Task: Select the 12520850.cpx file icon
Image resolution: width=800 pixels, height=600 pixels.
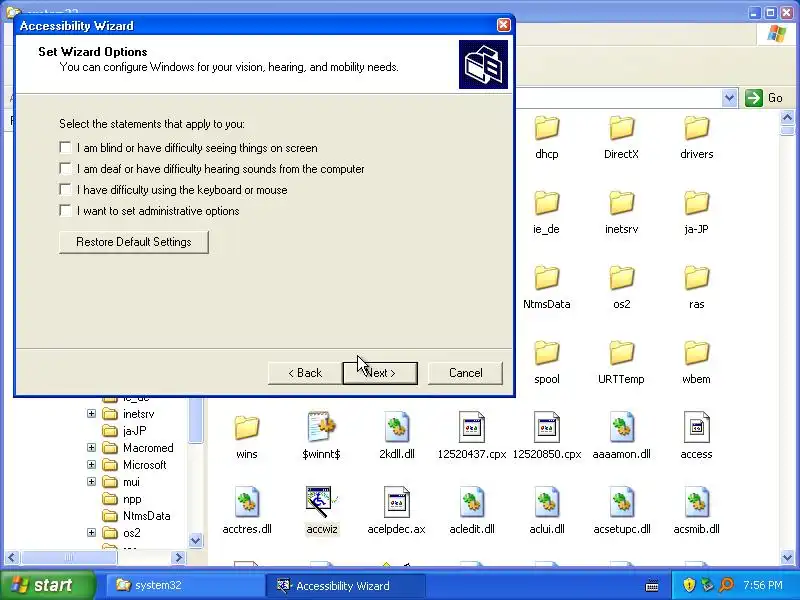Action: coord(546,427)
